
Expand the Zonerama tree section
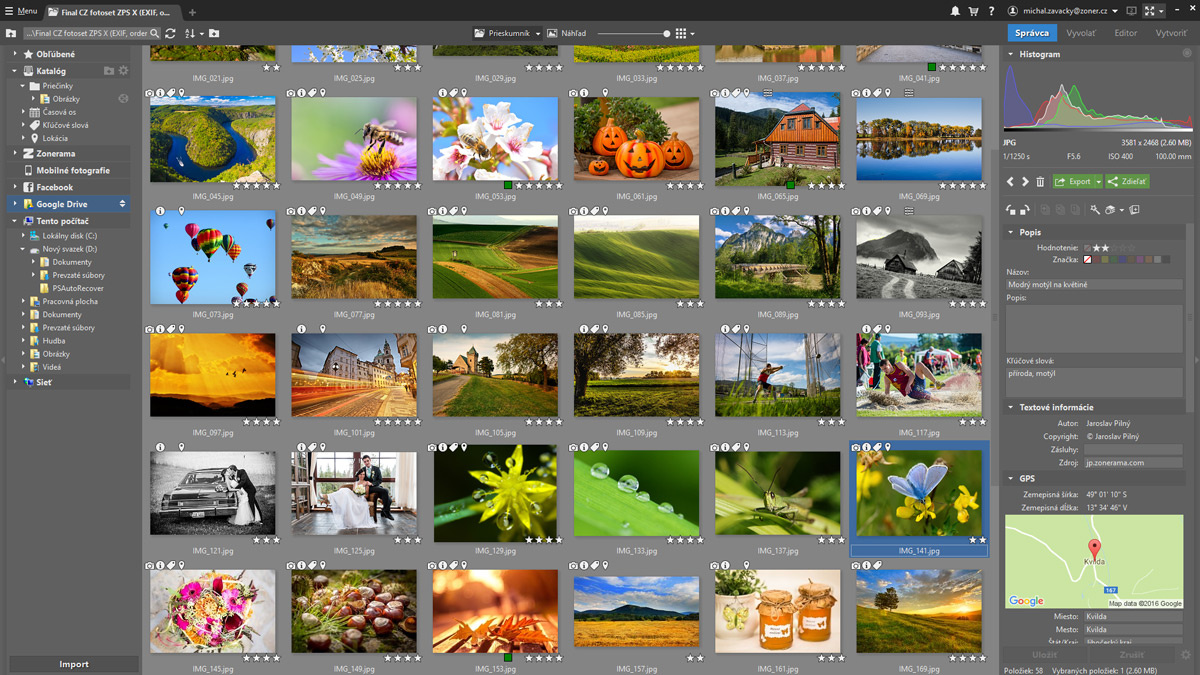(15, 154)
